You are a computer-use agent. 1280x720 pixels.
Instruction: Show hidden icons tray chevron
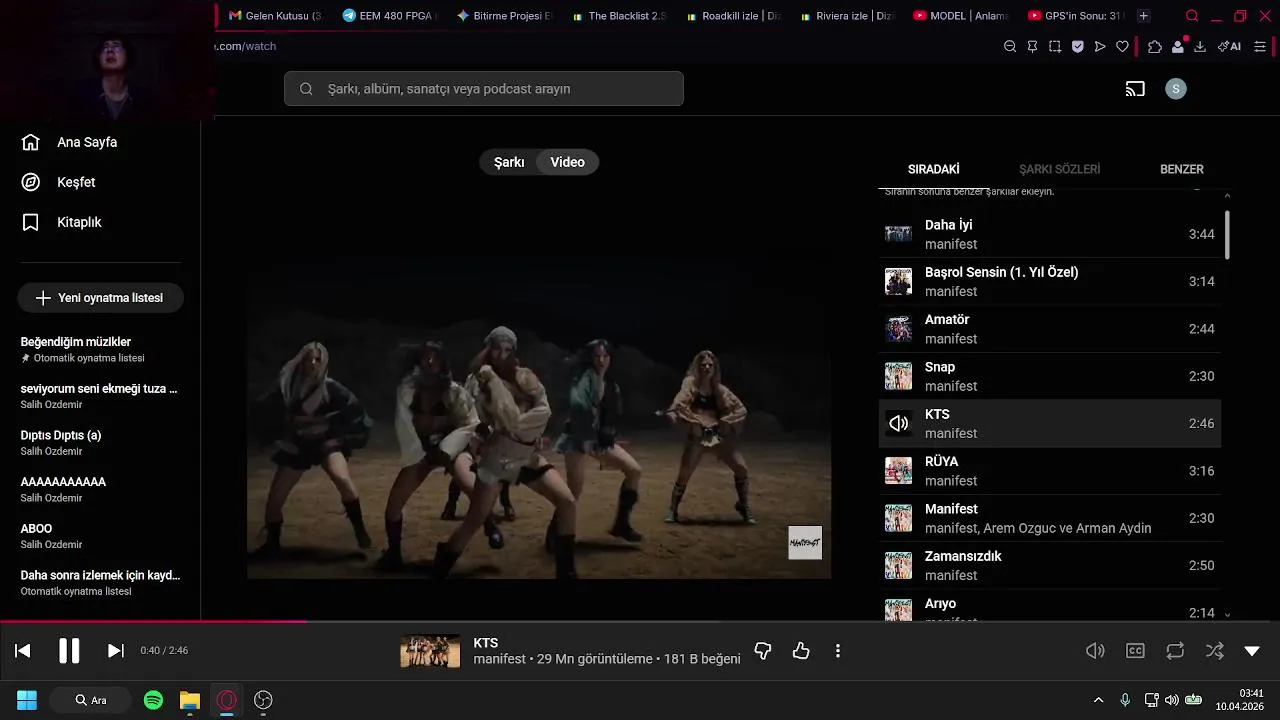coord(1098,700)
